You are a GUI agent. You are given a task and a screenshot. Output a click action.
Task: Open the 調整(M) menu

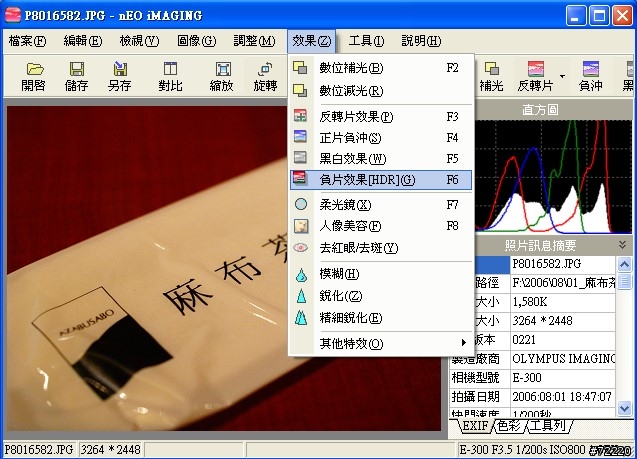click(x=254, y=41)
